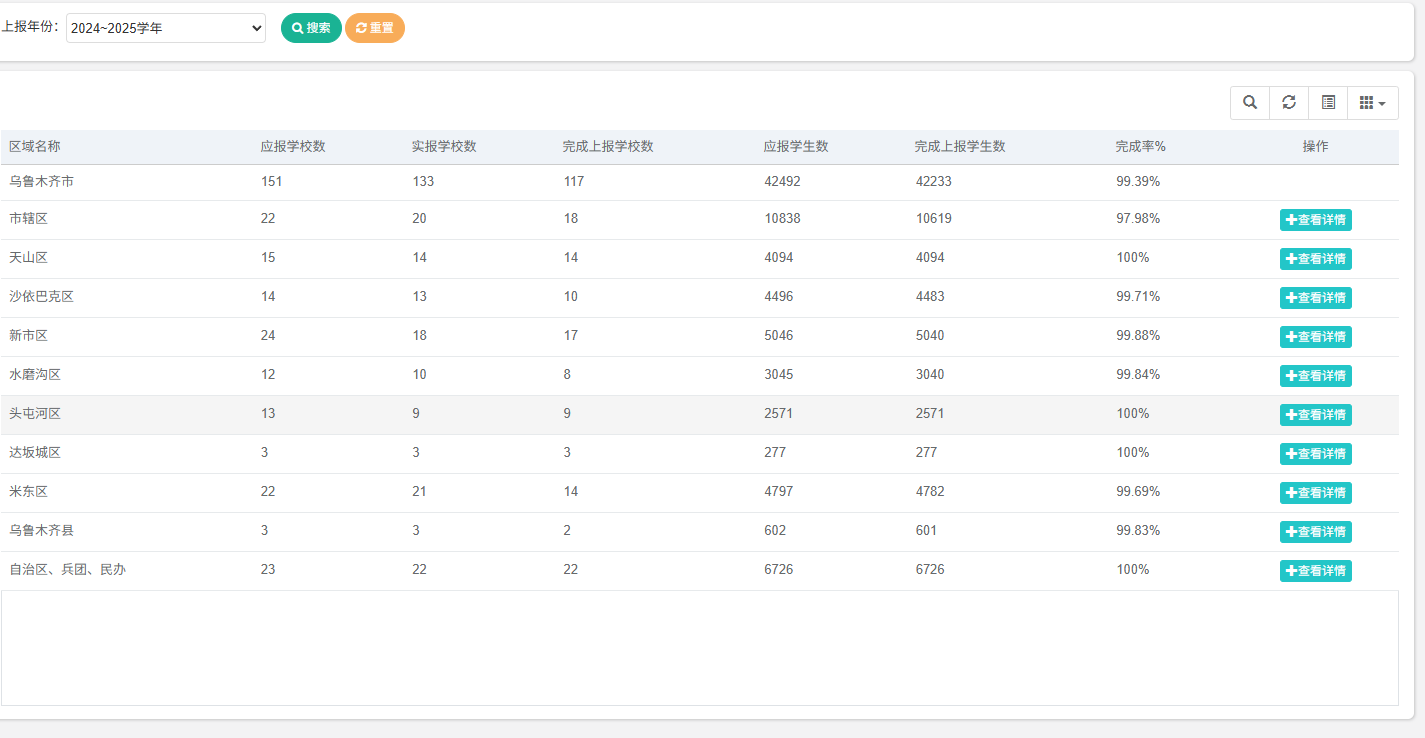Open the columns grid dropdown
The height and width of the screenshot is (738, 1425).
coord(1372,103)
